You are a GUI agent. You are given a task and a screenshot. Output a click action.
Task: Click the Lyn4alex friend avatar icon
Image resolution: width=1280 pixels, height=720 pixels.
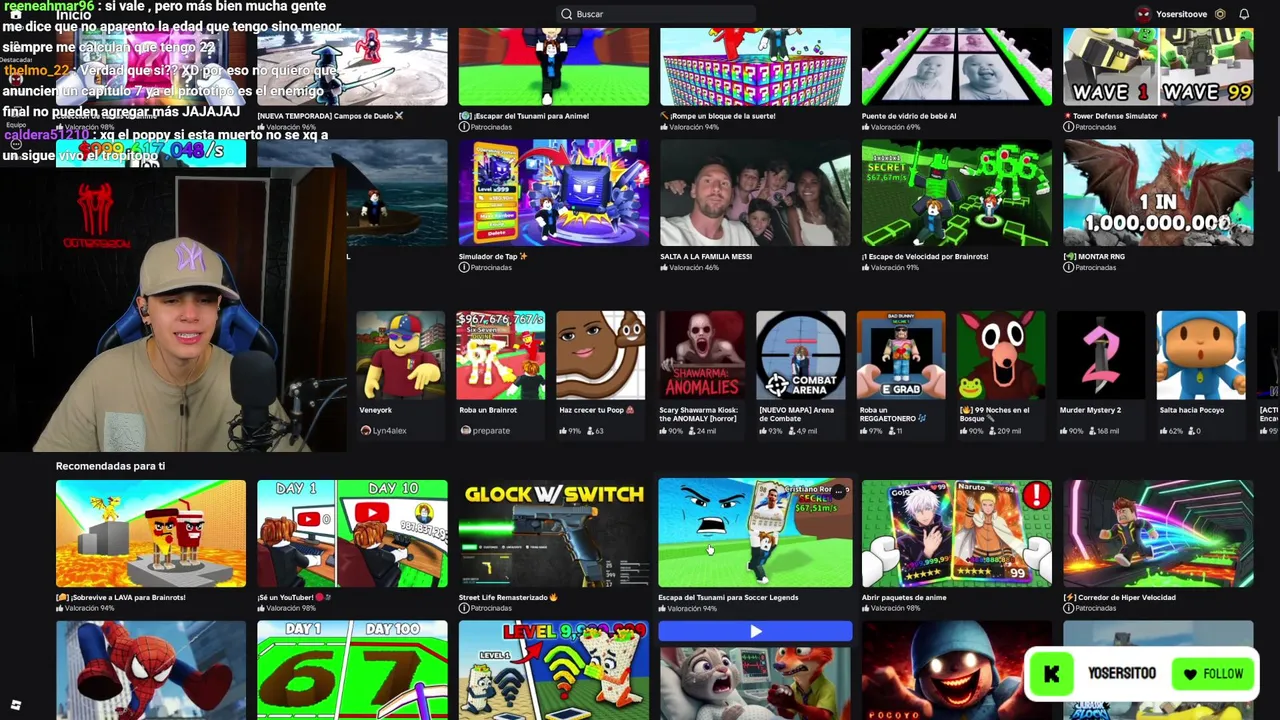365,430
